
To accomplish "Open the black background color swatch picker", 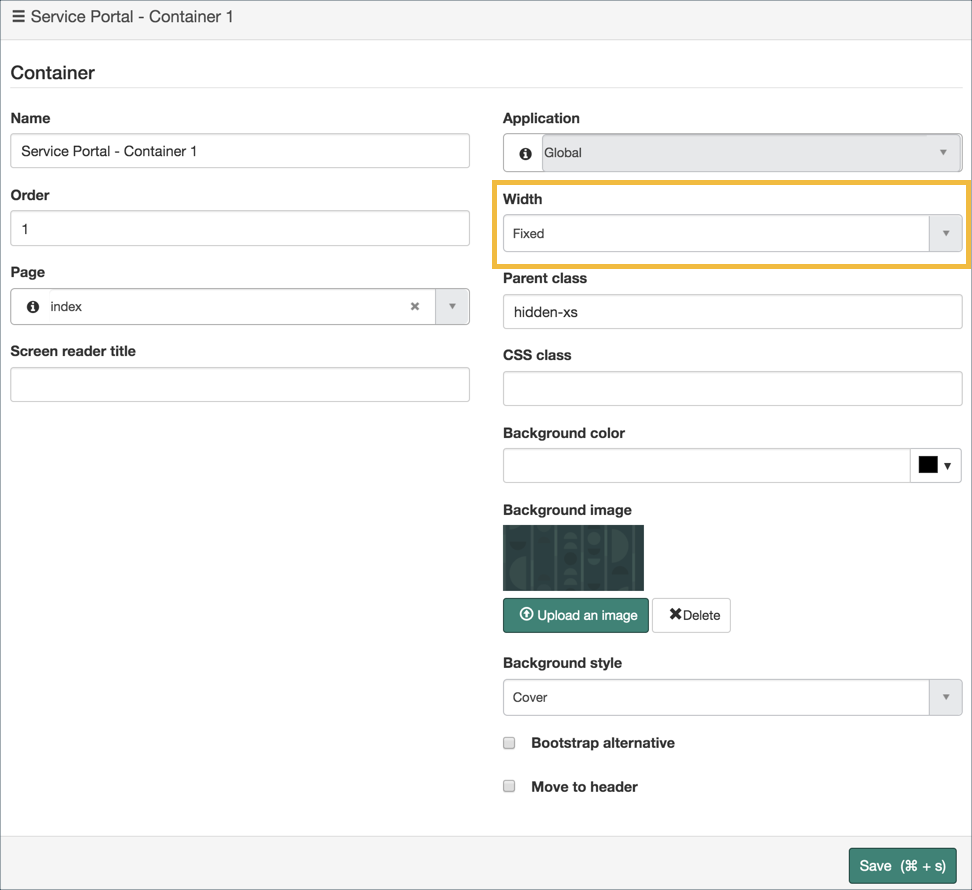I will pyautogui.click(x=935, y=465).
